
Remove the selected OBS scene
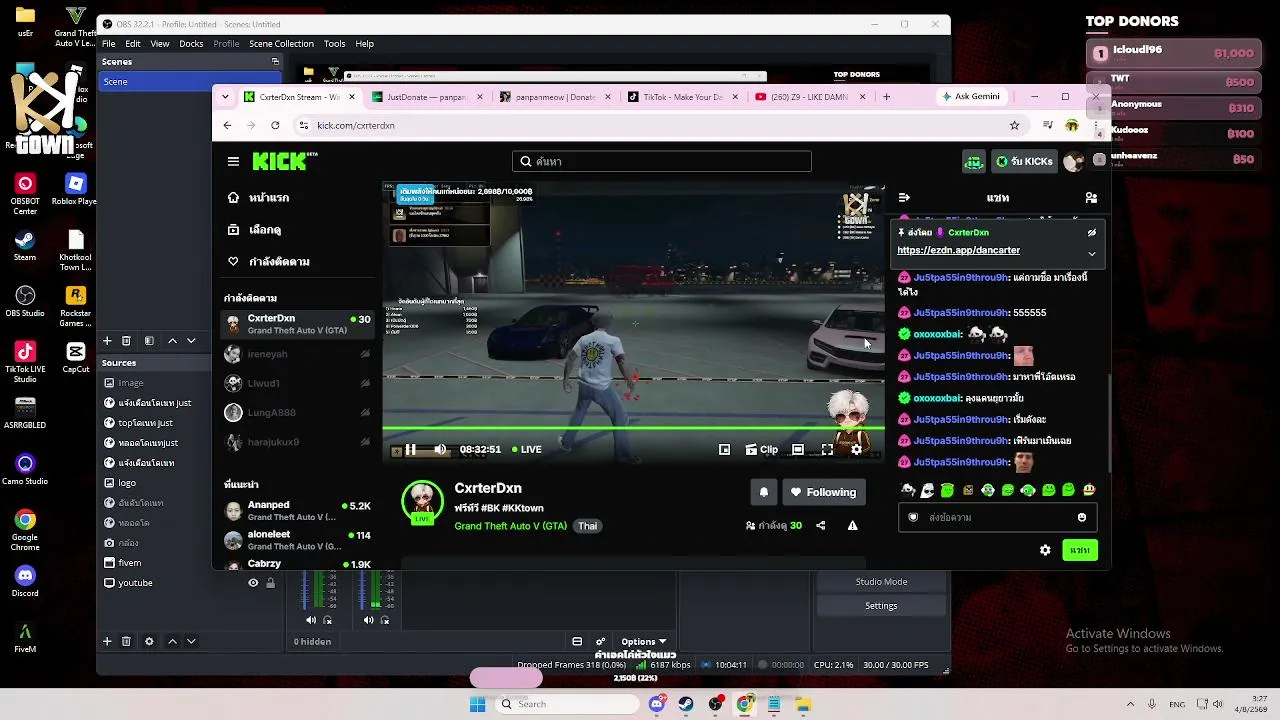[126, 341]
